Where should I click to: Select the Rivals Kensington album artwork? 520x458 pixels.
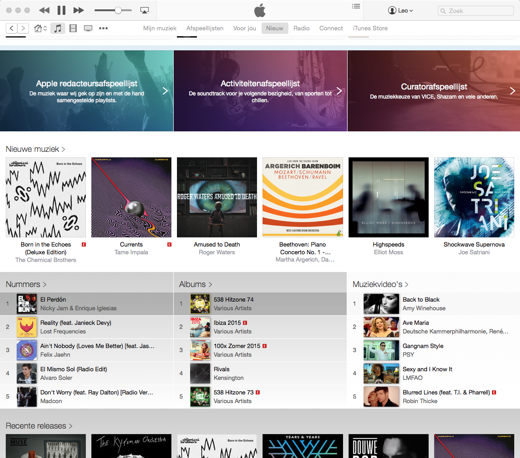coord(200,373)
